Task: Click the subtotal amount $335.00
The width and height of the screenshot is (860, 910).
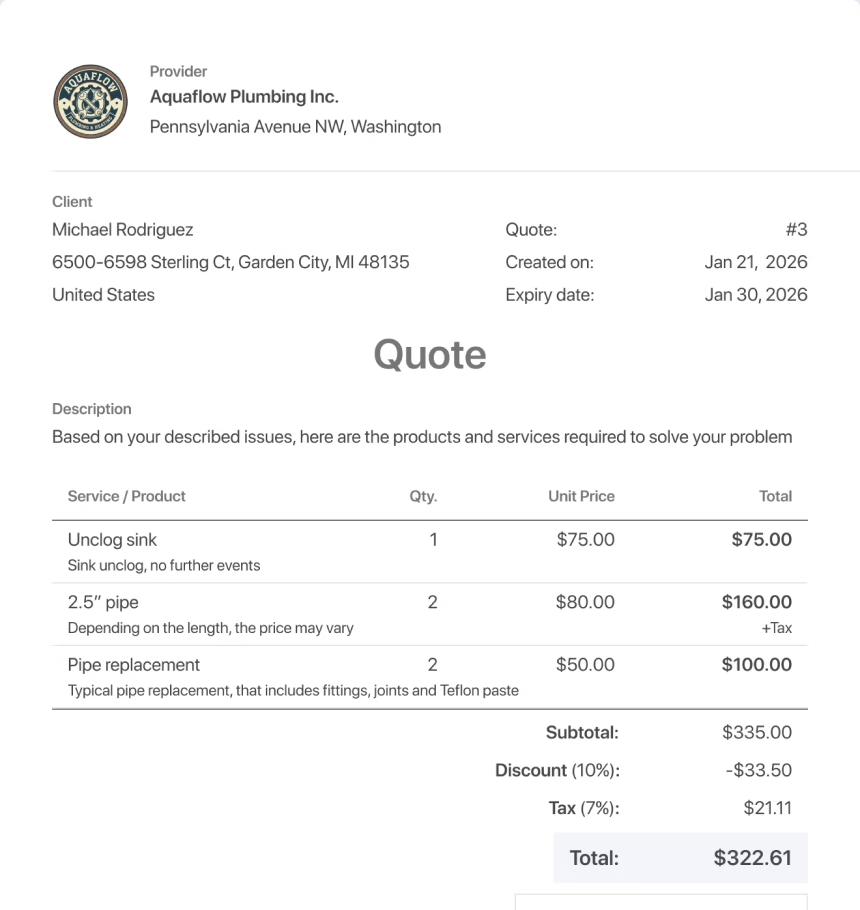Action: (756, 732)
